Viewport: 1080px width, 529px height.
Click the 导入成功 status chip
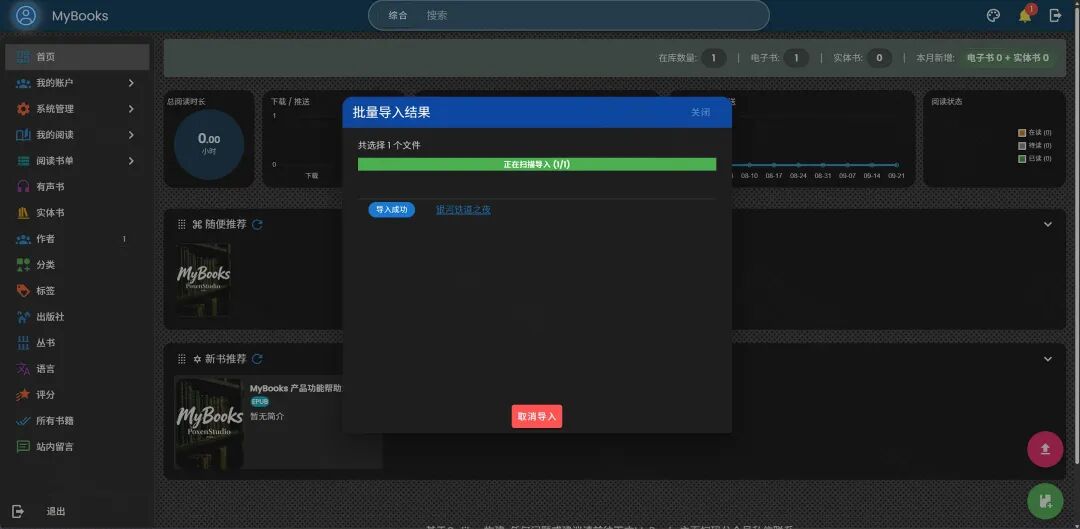(x=392, y=210)
